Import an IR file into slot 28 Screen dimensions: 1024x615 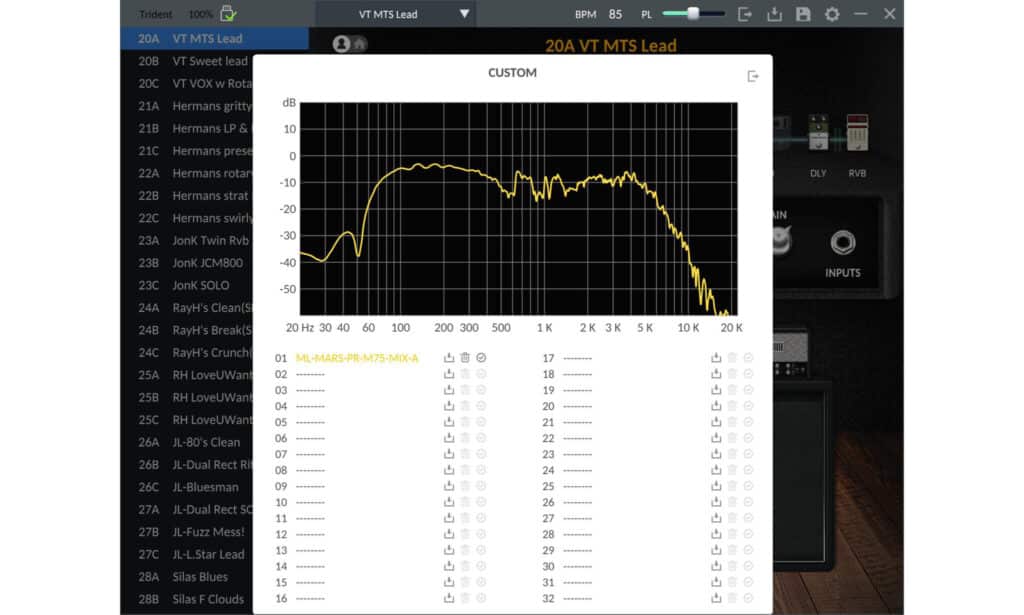point(716,534)
